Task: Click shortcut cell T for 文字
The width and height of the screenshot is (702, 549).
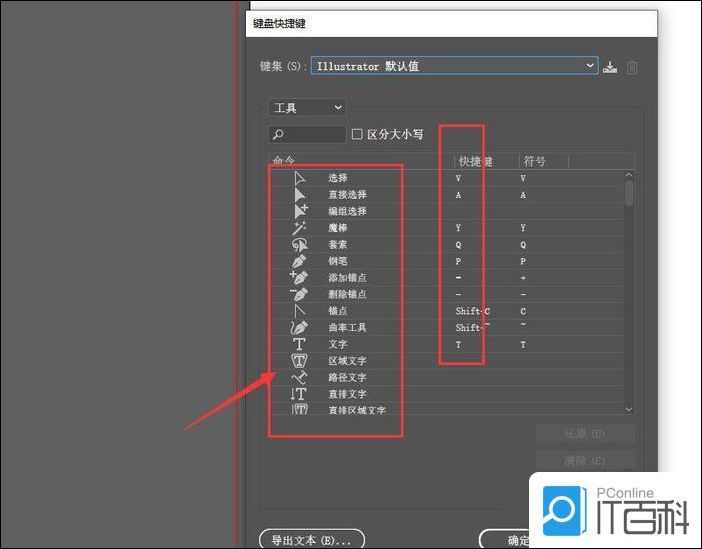Action: pos(458,344)
